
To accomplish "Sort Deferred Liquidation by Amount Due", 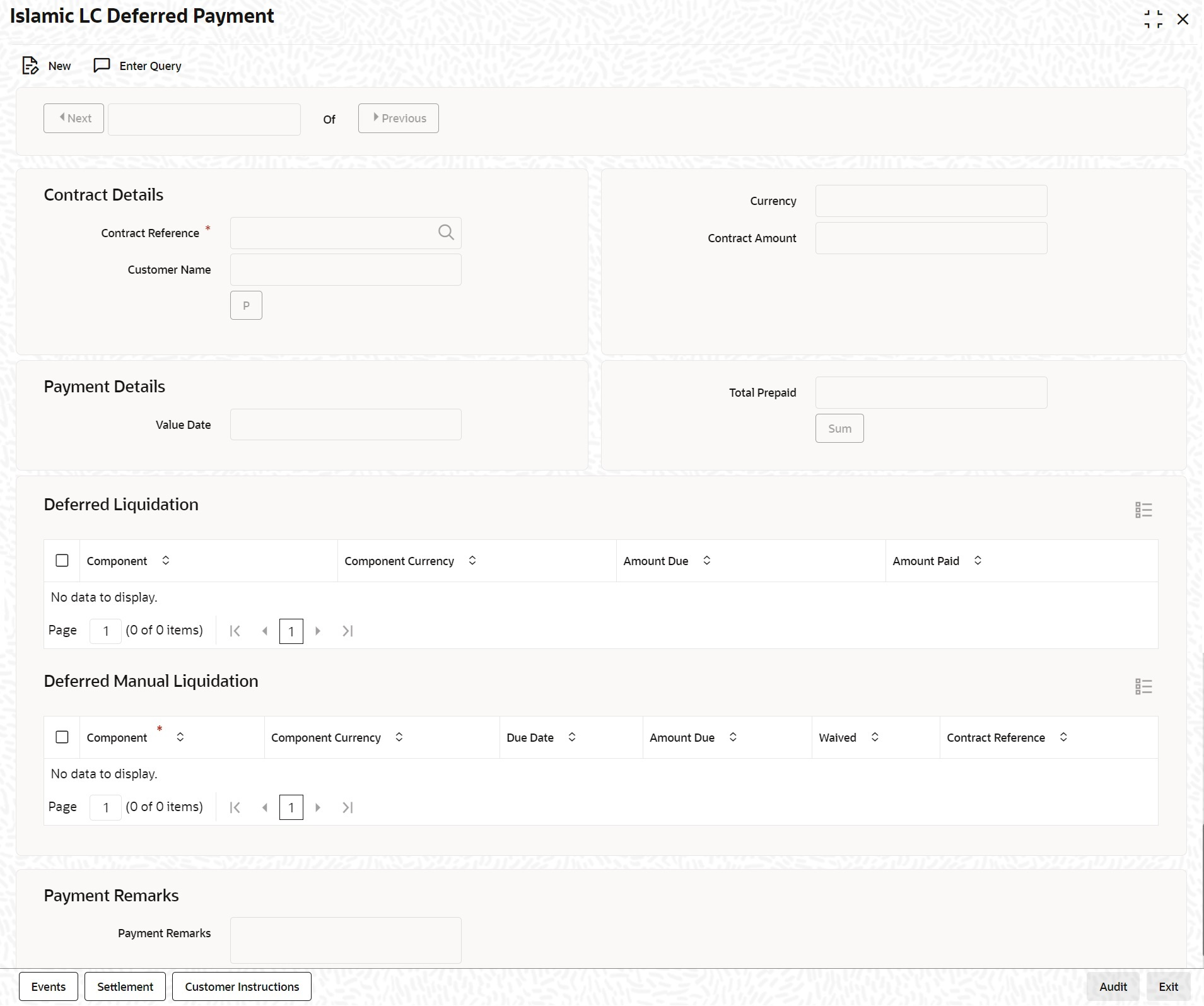I will click(707, 560).
